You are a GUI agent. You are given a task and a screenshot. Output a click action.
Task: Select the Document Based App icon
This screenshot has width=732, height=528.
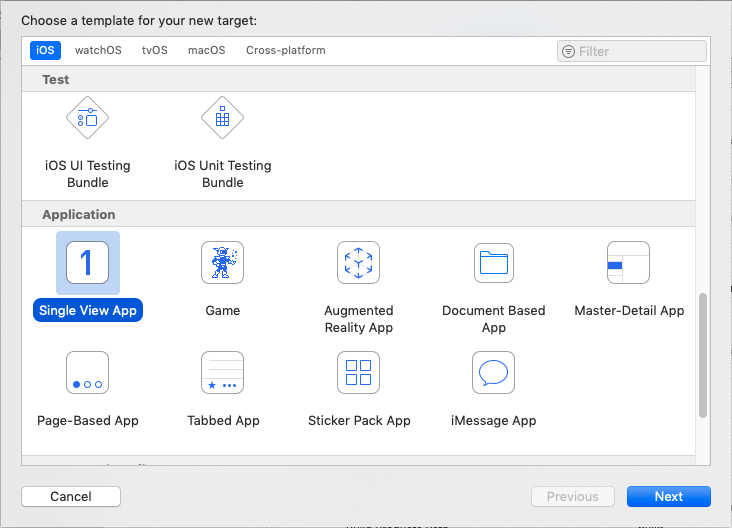pyautogui.click(x=493, y=263)
